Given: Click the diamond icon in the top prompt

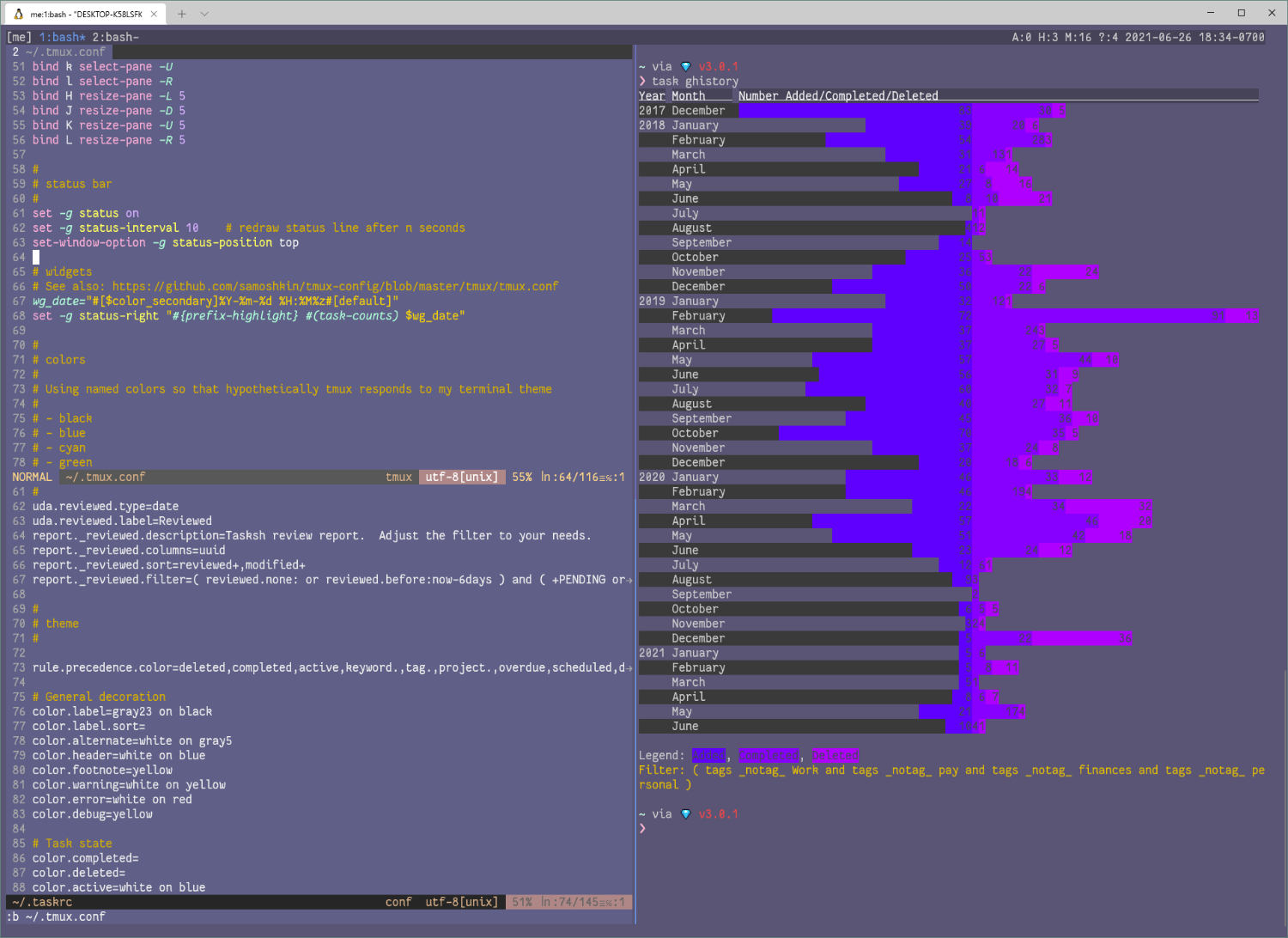Looking at the screenshot, I should pos(685,66).
